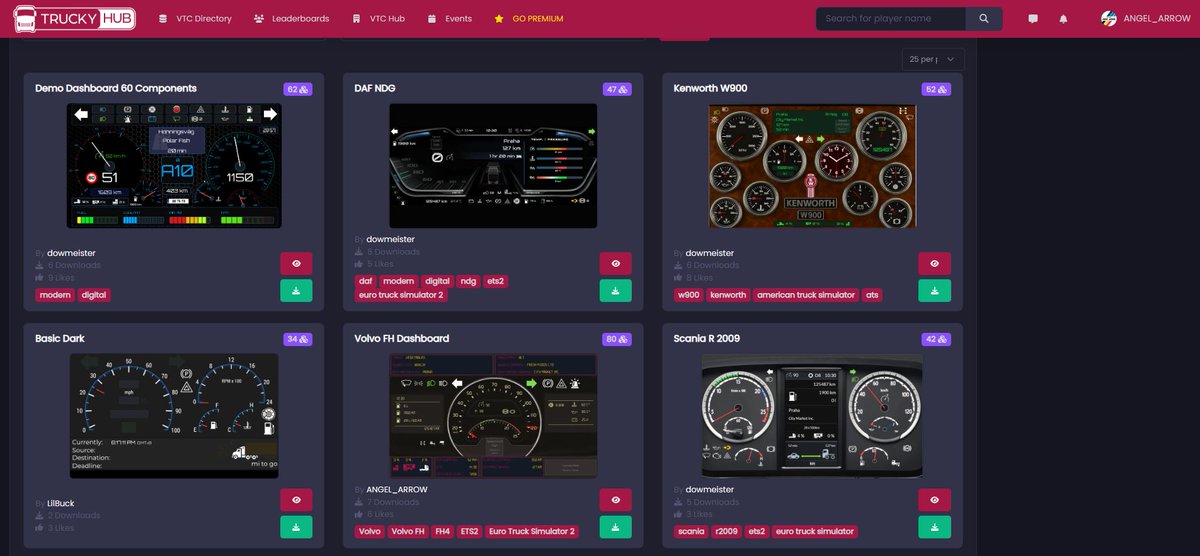
Task: Download the Kenworth W900 dashboard
Action: click(x=935, y=291)
